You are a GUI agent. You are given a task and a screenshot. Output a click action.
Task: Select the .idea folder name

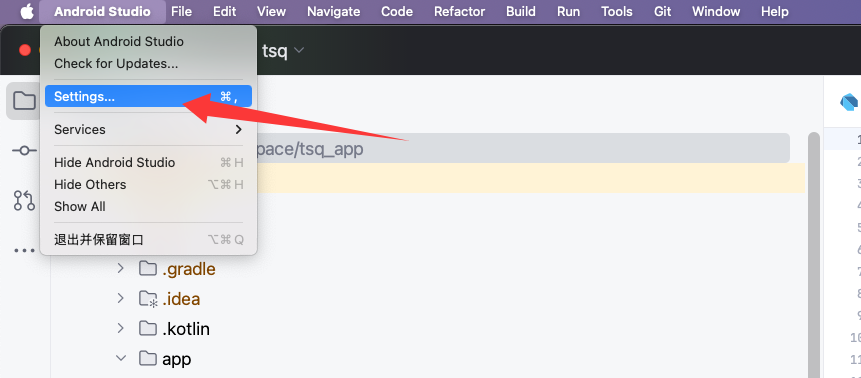click(x=181, y=299)
